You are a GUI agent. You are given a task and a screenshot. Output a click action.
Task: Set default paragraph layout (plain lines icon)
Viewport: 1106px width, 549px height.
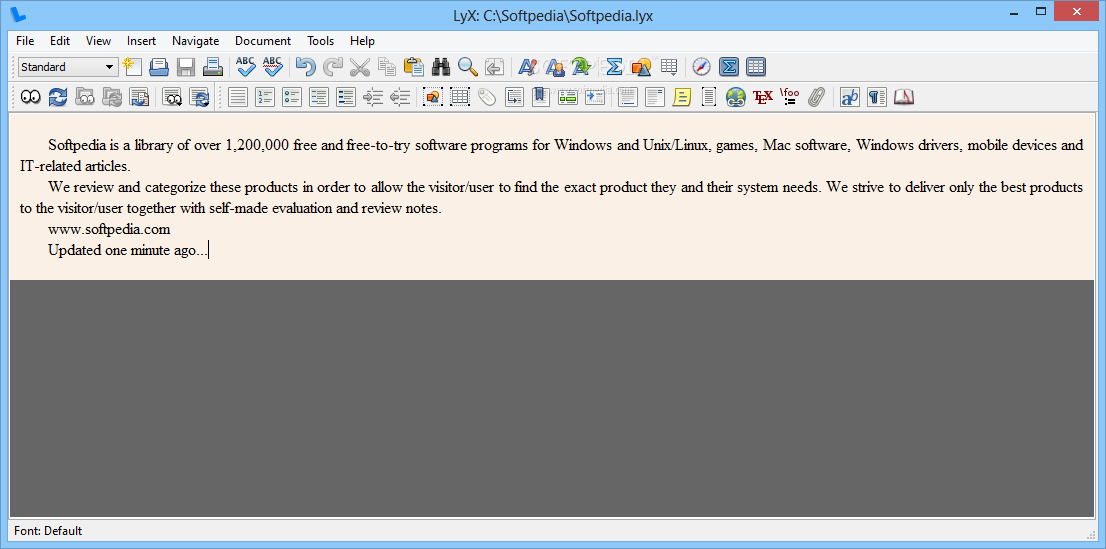click(x=238, y=97)
